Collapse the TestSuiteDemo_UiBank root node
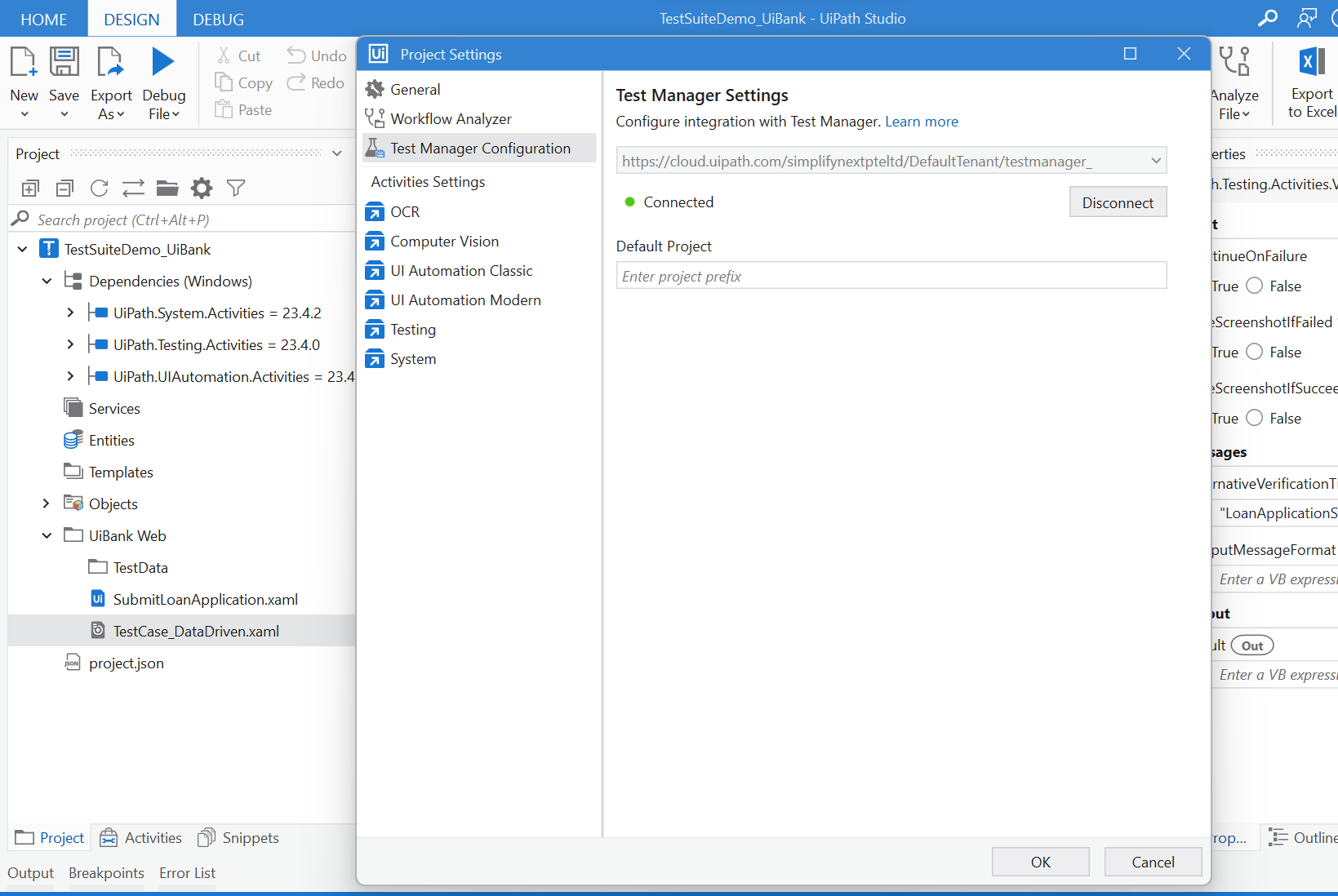This screenshot has height=896, width=1338. pos(22,249)
